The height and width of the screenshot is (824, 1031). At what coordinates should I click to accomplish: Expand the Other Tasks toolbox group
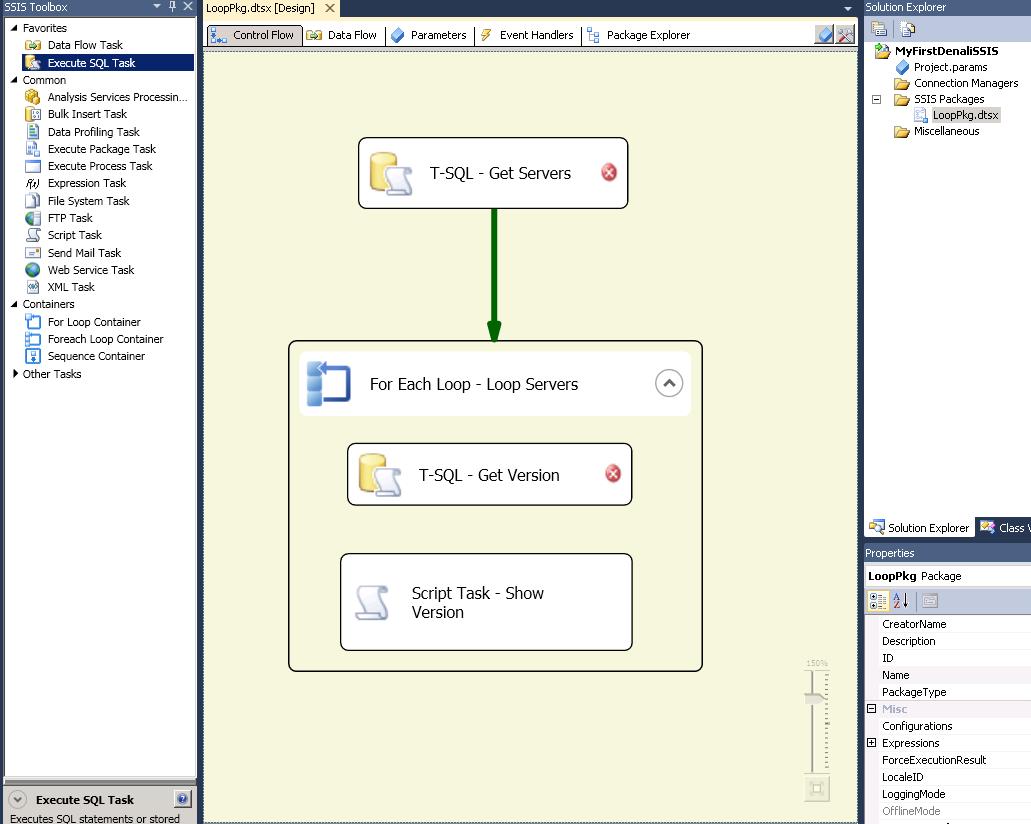tap(15, 374)
